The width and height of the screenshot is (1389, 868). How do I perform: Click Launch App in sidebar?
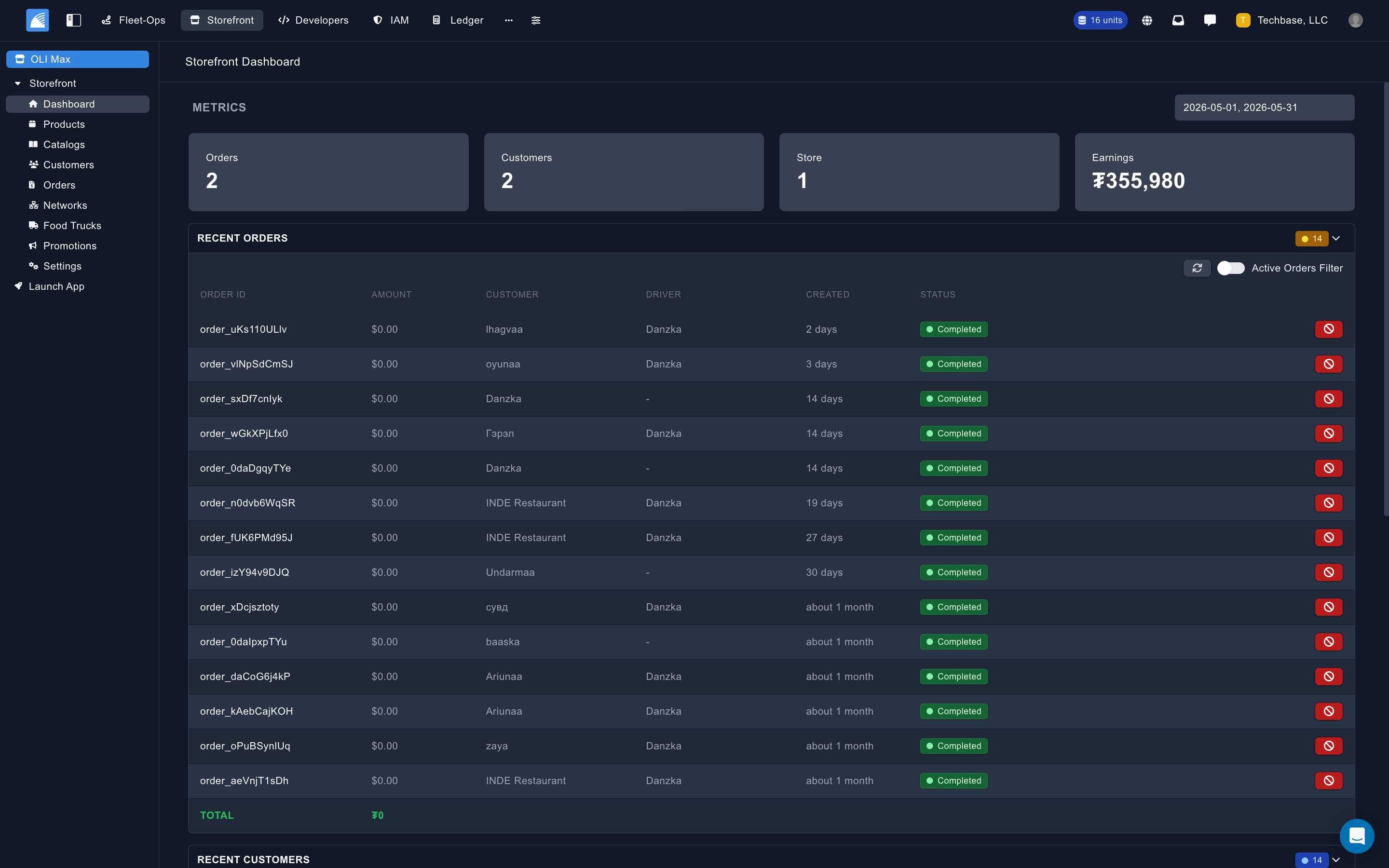(78, 286)
